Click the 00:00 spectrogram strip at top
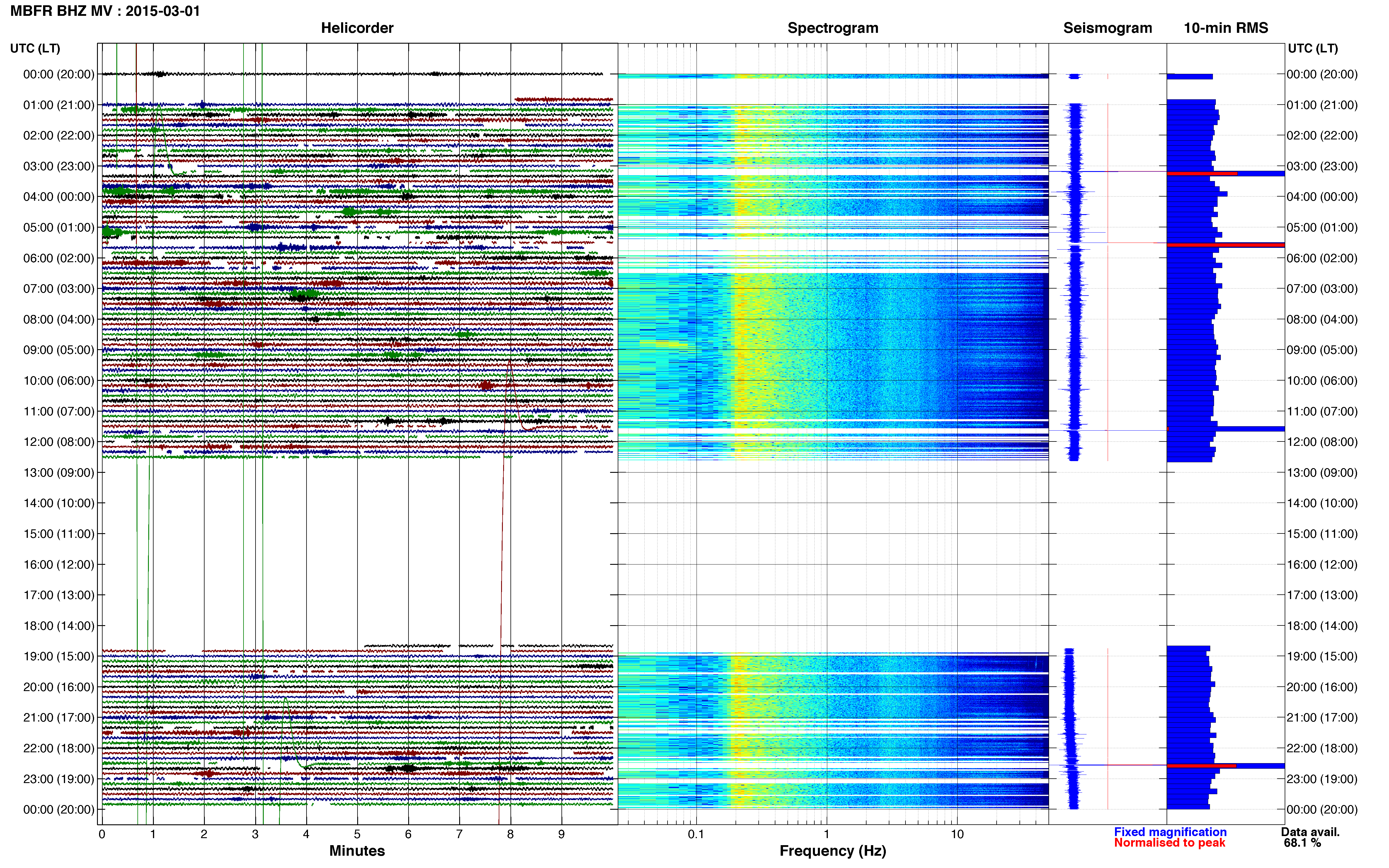This screenshot has width=1389, height=868. click(833, 76)
